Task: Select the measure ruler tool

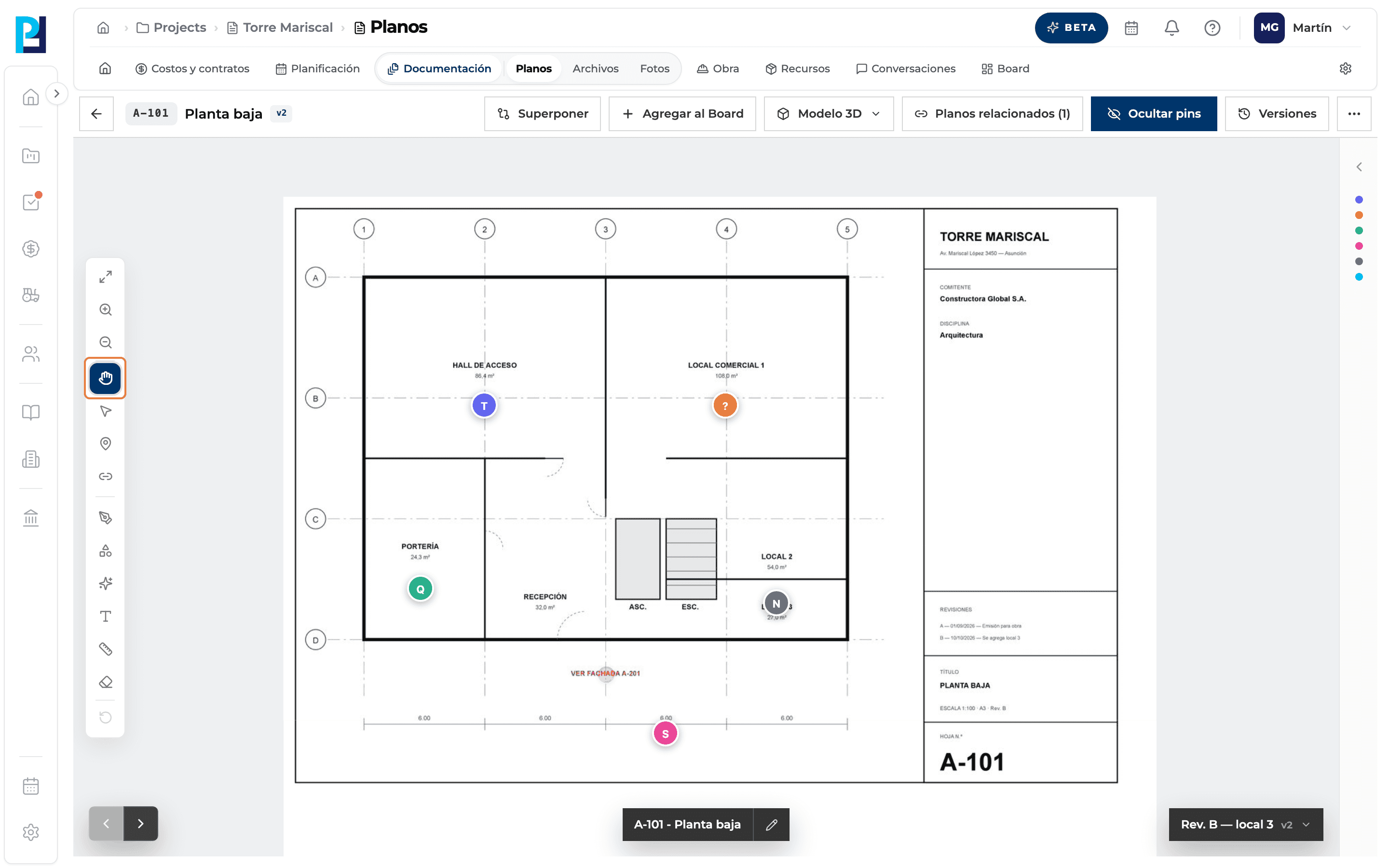Action: [x=106, y=649]
